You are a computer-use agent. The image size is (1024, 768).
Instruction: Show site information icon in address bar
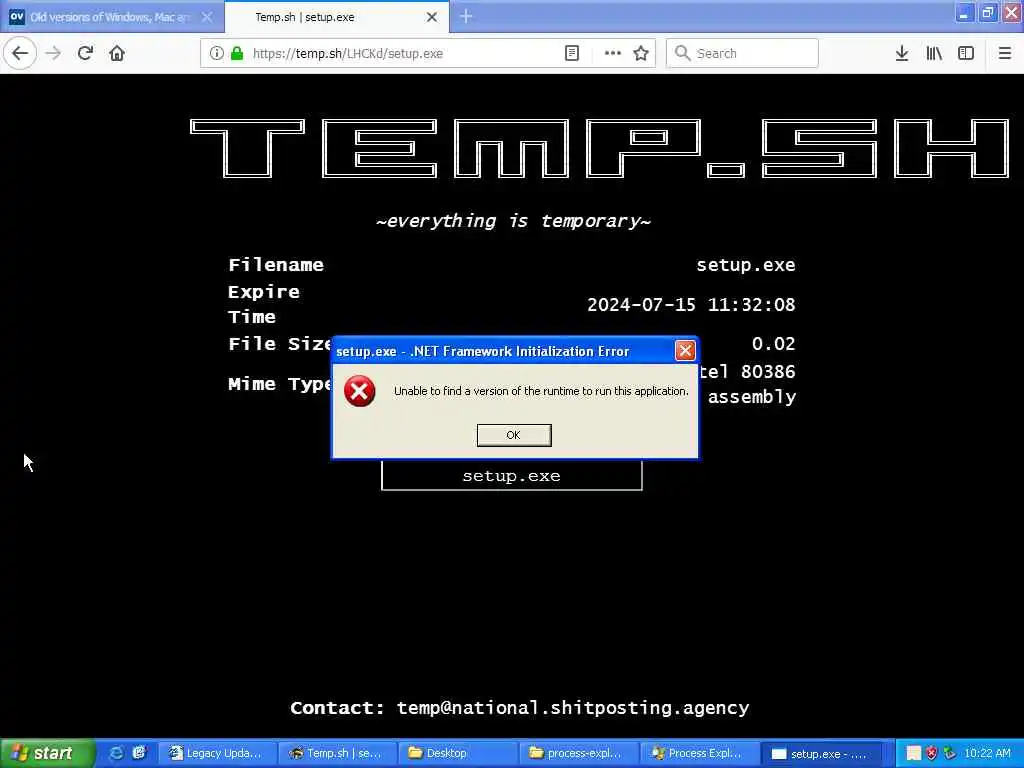click(x=216, y=54)
